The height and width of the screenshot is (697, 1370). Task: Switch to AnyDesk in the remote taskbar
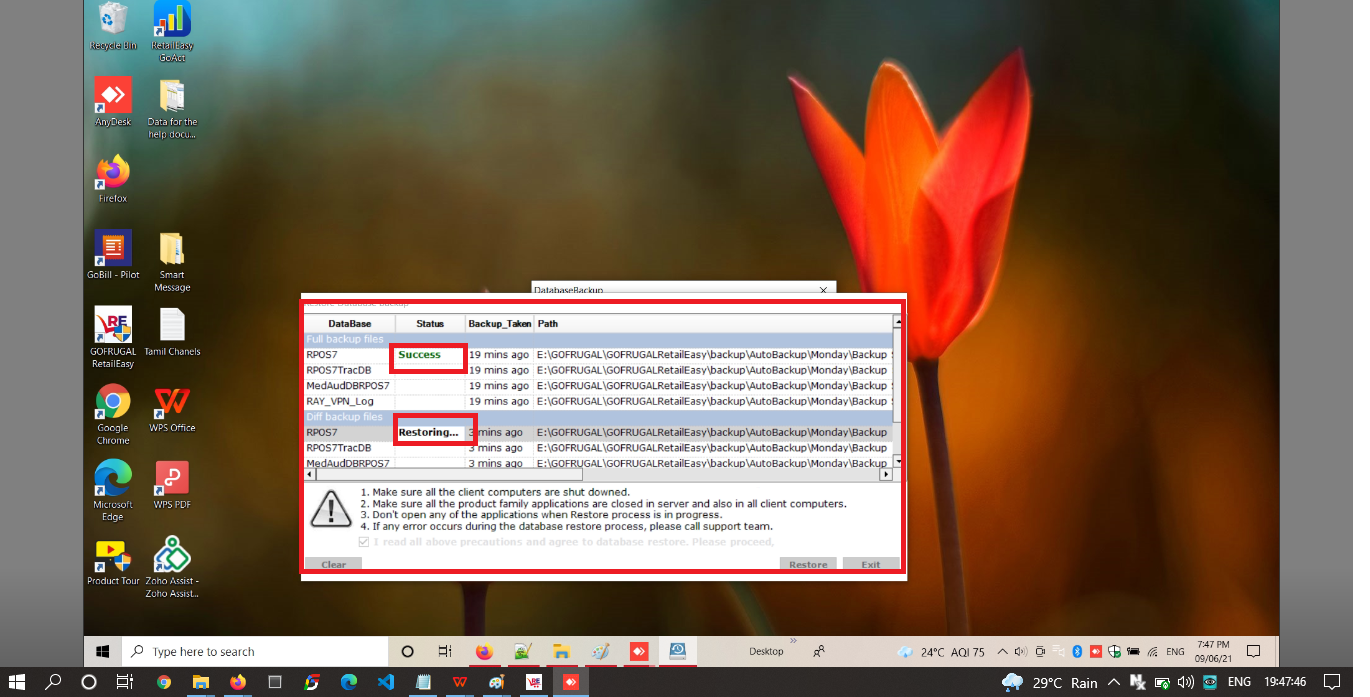(637, 652)
